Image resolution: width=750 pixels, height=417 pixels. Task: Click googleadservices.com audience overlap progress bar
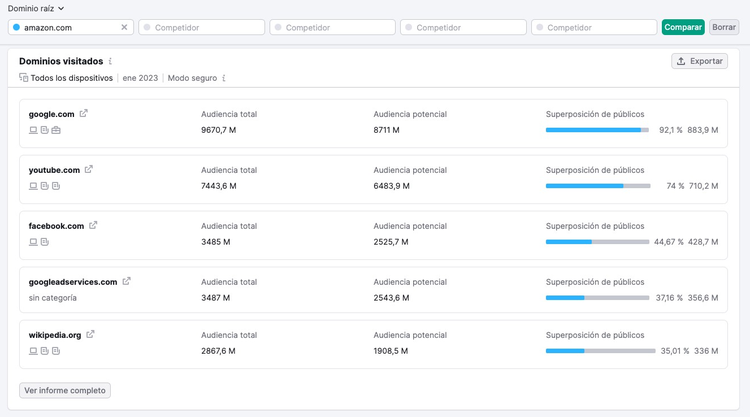click(x=597, y=298)
